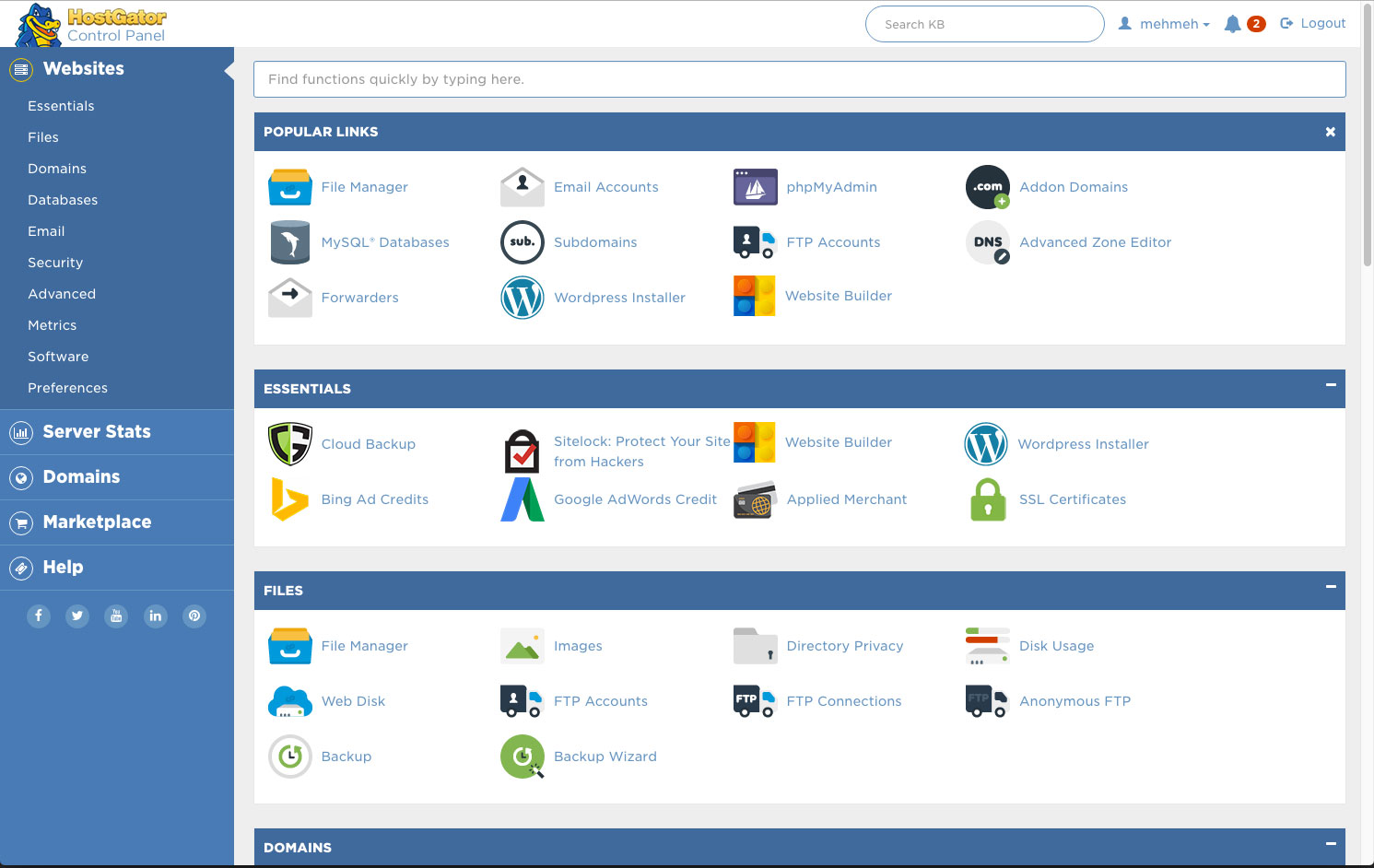Open the Google AdWords Credit icon
Viewport: 1374px width, 868px height.
(523, 499)
